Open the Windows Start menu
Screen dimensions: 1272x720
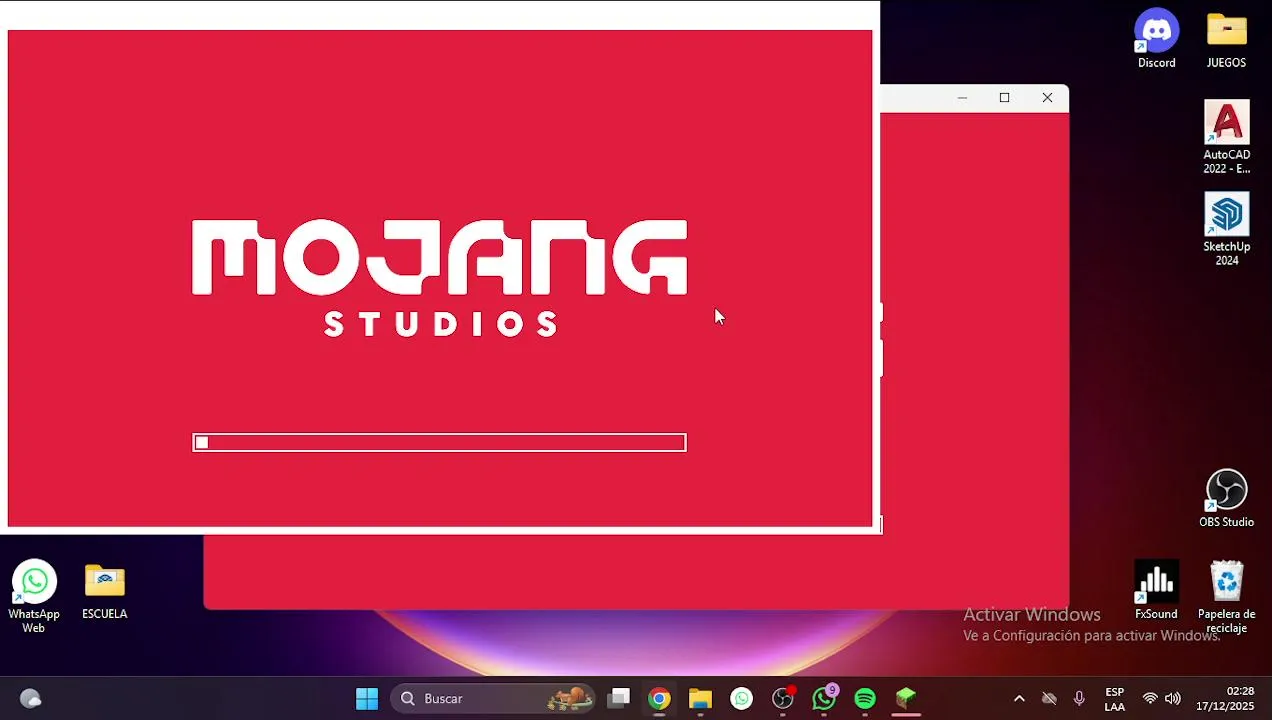click(367, 699)
